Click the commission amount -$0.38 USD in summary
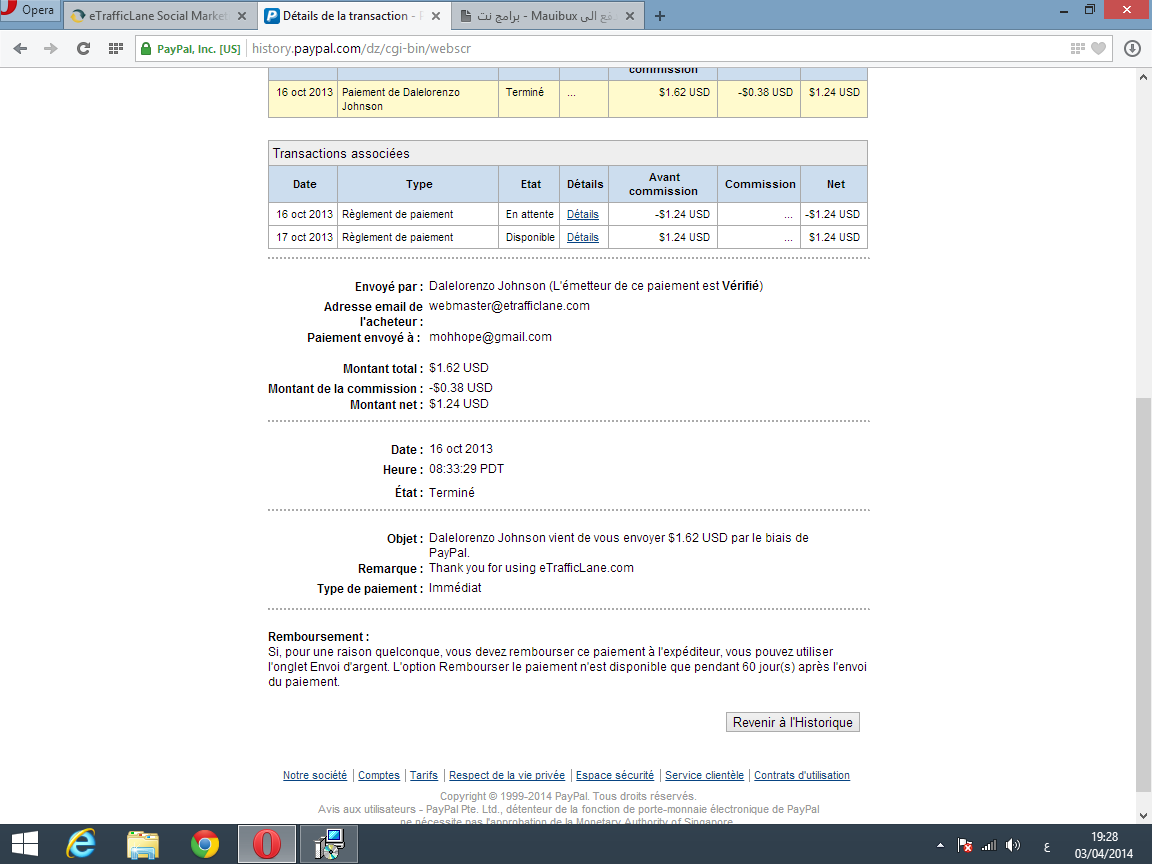The width and height of the screenshot is (1152, 864). coord(461,388)
